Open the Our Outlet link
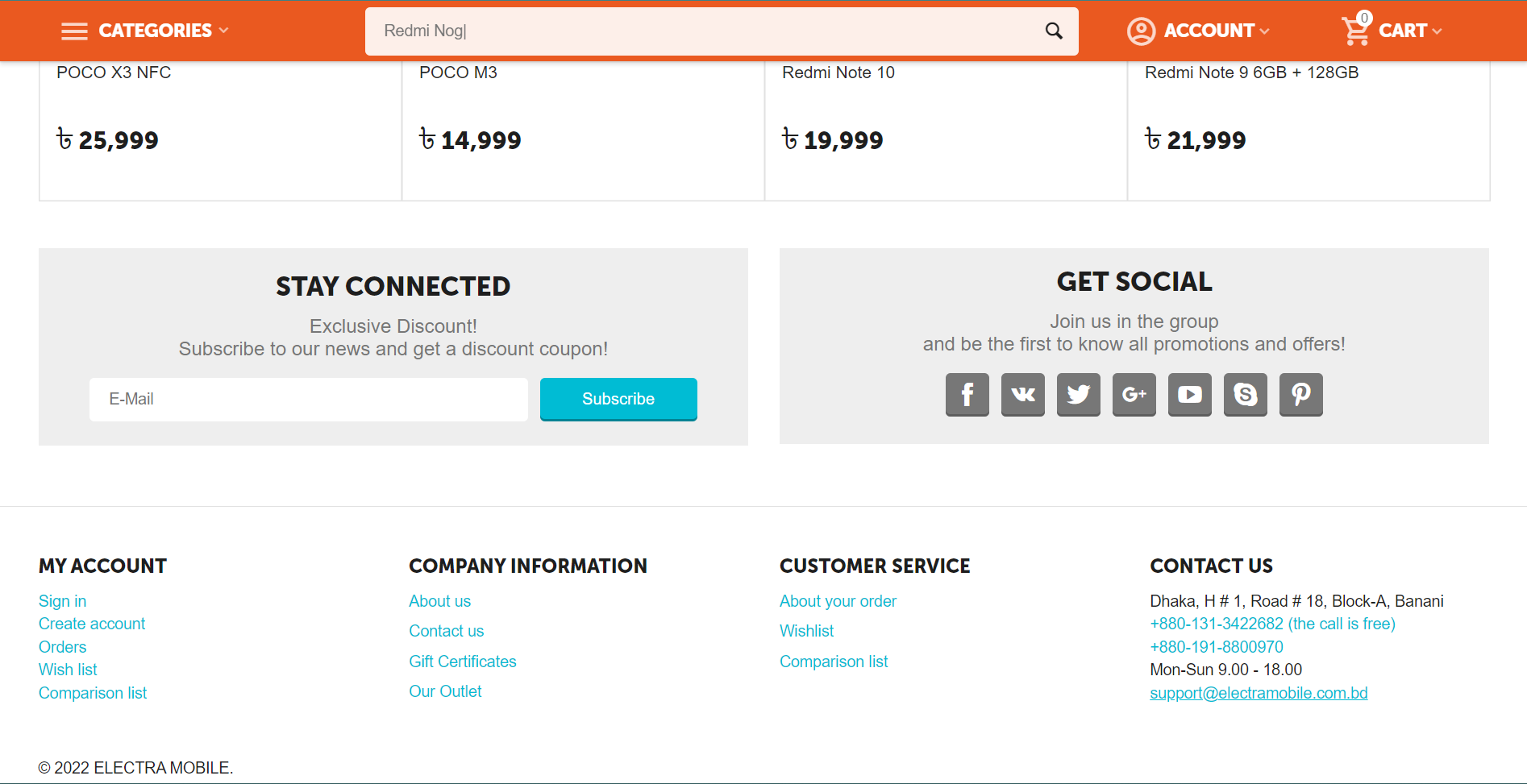 tap(445, 691)
